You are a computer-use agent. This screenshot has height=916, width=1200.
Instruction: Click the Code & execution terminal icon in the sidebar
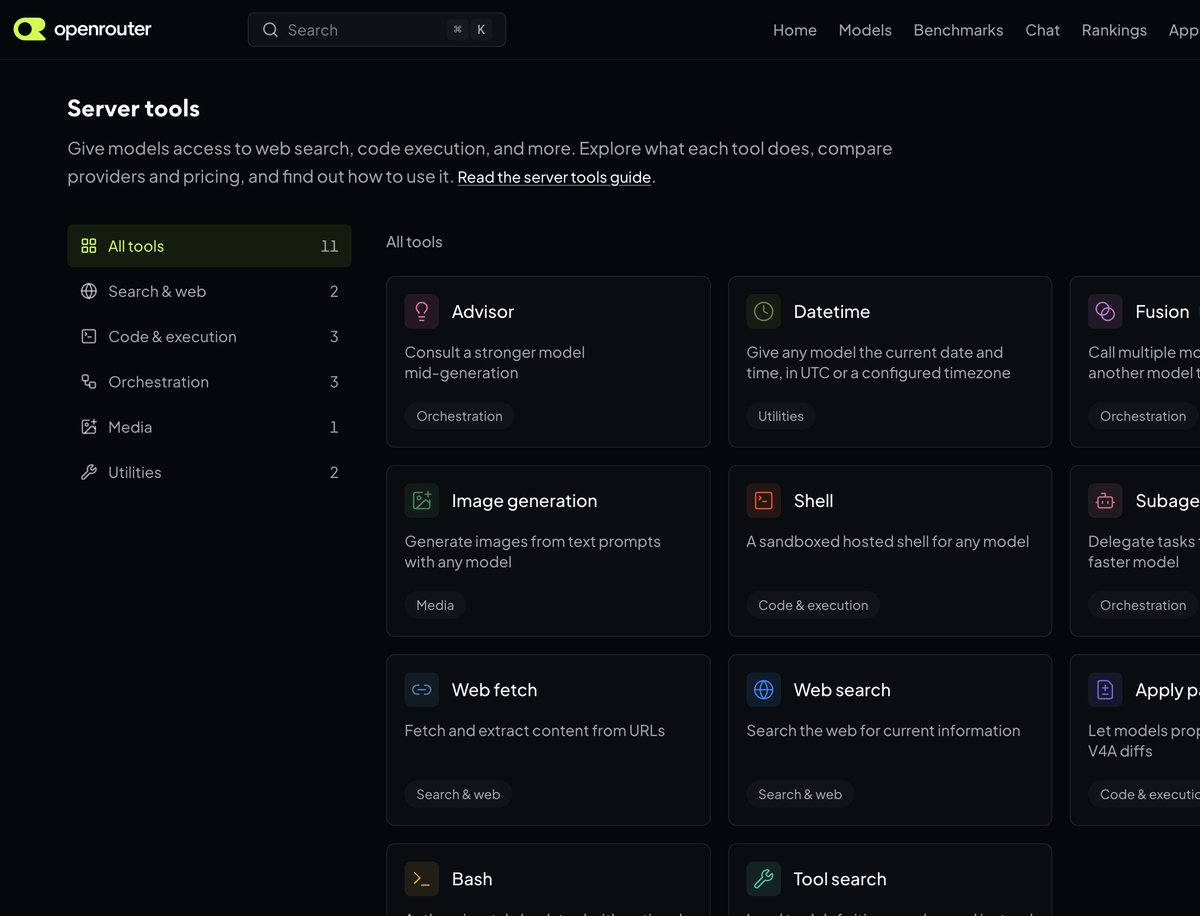click(89, 336)
